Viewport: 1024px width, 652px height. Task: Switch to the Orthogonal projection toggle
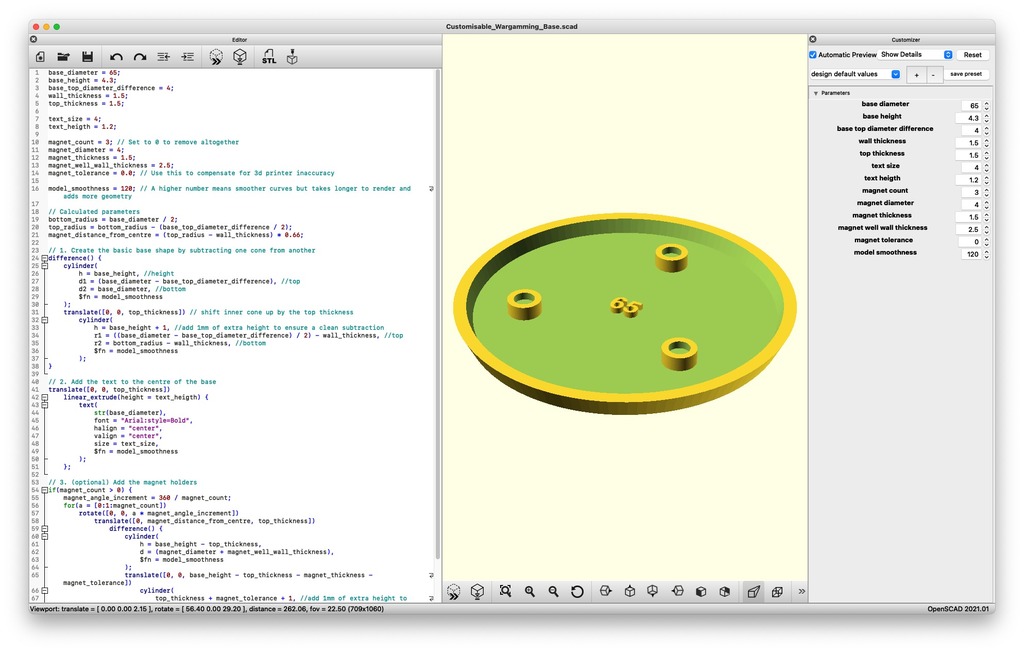click(777, 592)
